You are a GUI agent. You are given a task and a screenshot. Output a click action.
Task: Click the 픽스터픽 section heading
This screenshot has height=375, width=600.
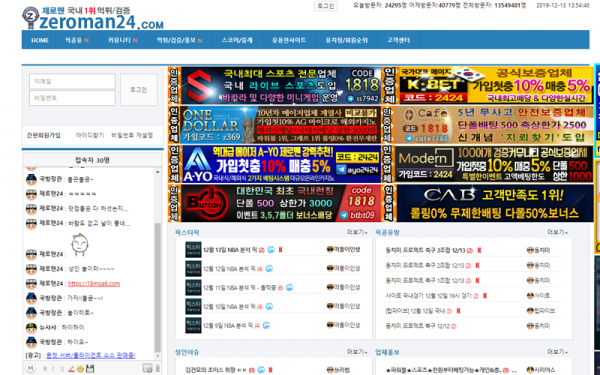point(187,232)
